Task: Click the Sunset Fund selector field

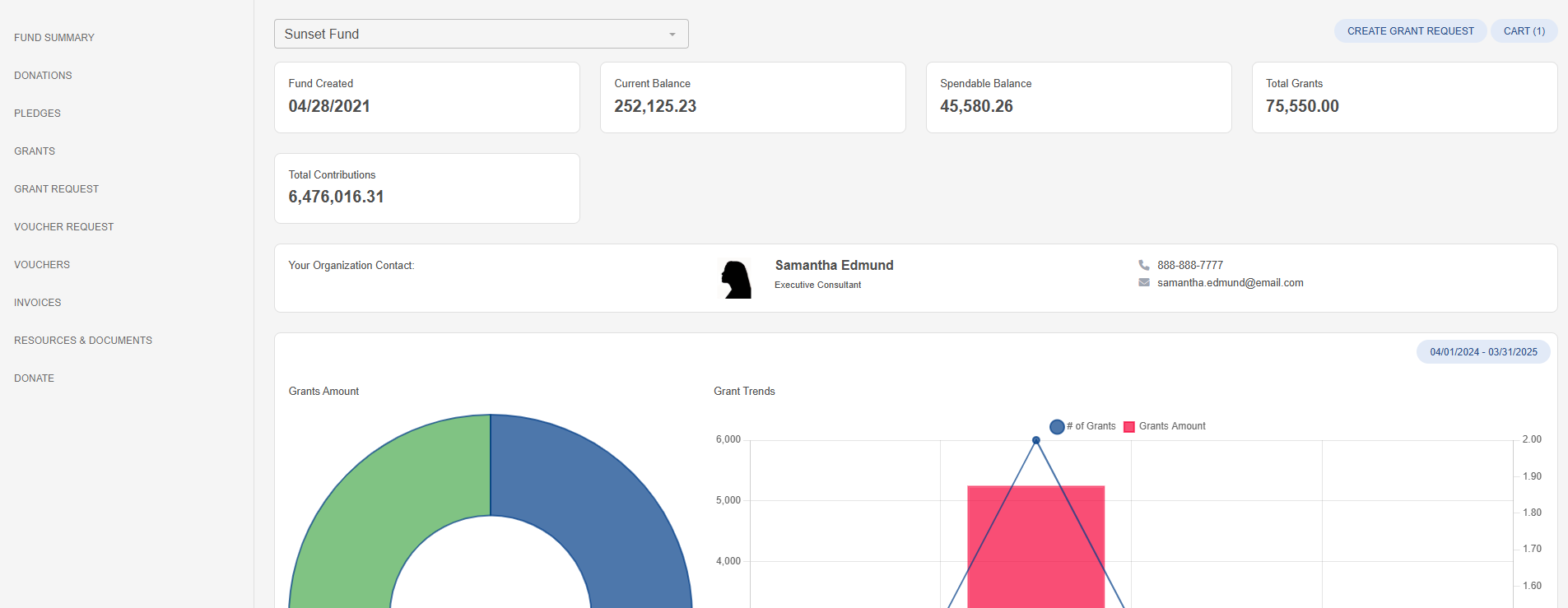Action: point(481,34)
